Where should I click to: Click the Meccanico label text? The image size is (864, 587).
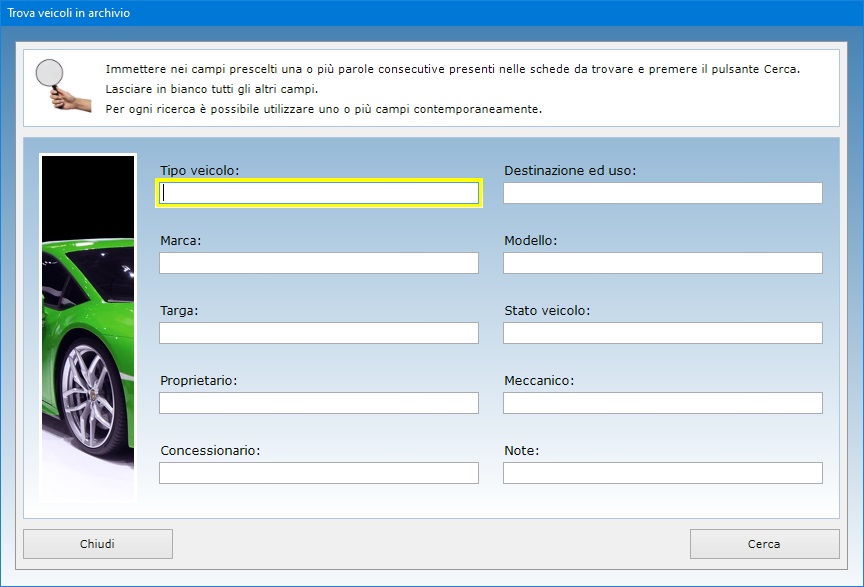539,381
